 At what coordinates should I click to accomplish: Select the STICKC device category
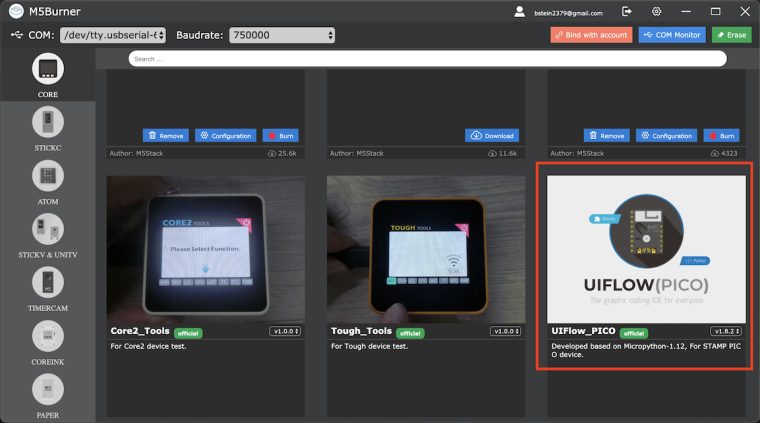point(48,129)
